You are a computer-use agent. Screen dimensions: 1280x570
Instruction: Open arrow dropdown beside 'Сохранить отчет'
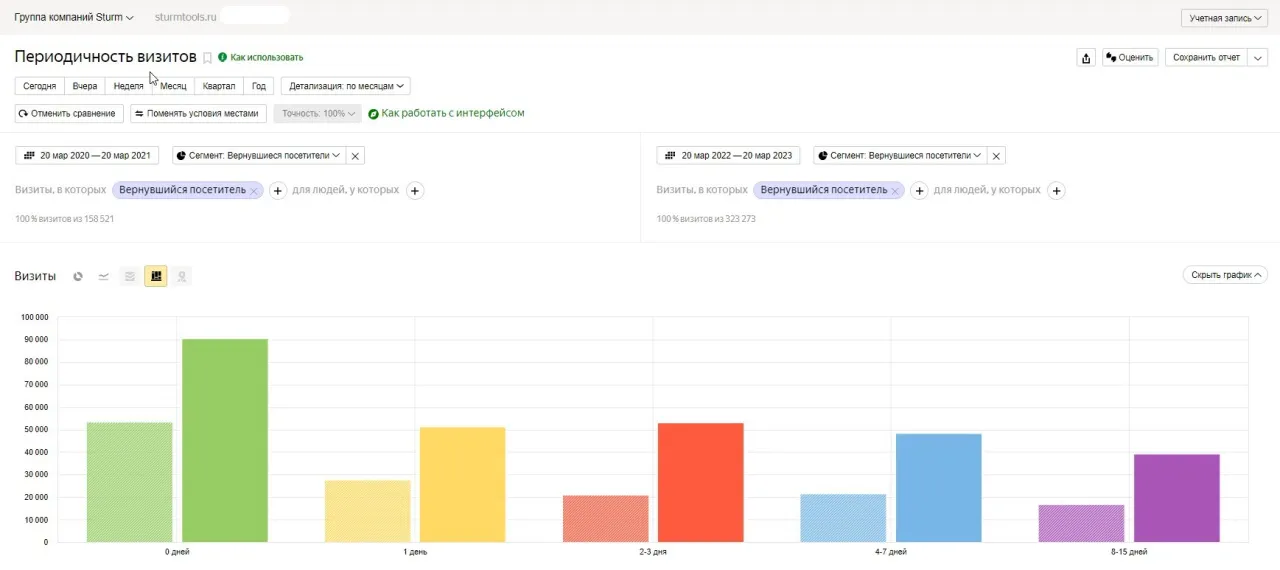(1258, 58)
